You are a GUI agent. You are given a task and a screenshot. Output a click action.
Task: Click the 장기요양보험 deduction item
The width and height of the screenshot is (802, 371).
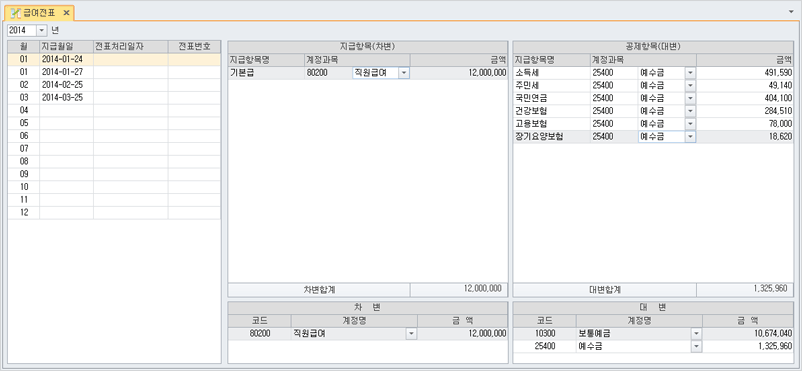tap(551, 137)
